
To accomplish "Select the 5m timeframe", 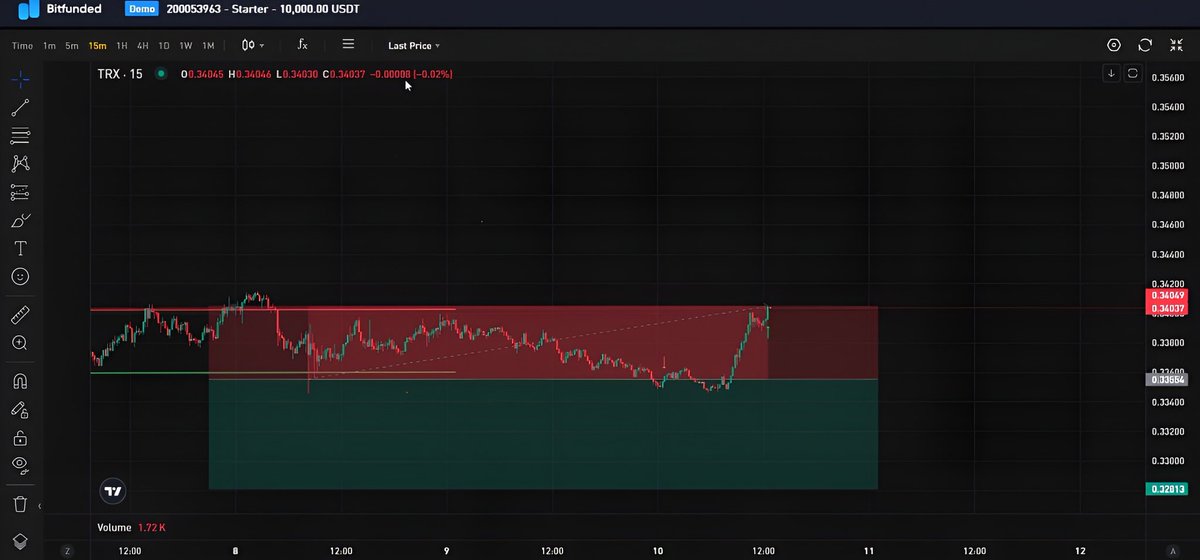I will (72, 46).
